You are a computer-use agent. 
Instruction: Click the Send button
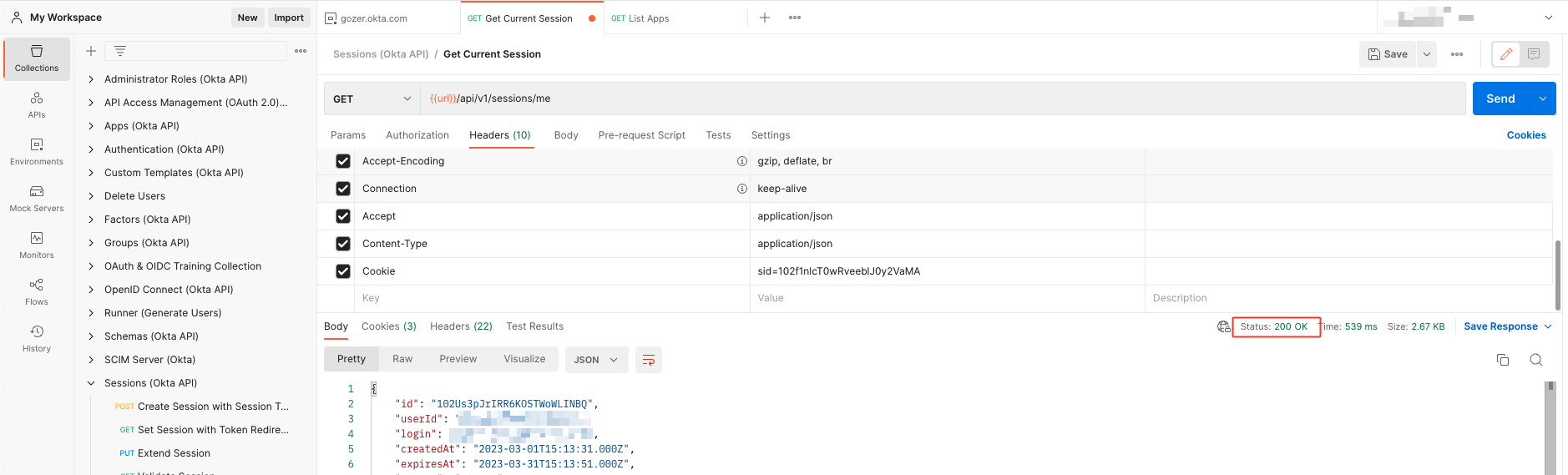[1500, 99]
